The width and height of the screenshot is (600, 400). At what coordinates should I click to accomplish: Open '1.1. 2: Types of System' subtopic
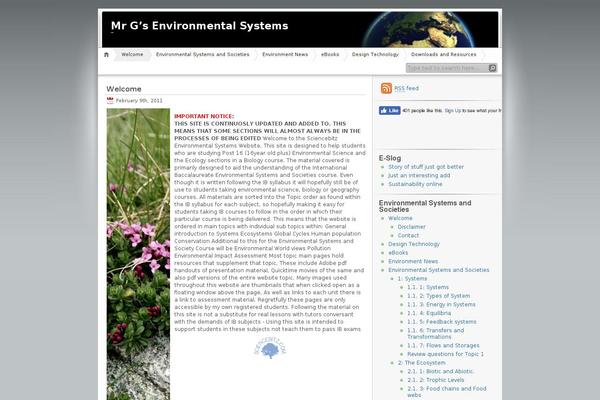coord(439,296)
